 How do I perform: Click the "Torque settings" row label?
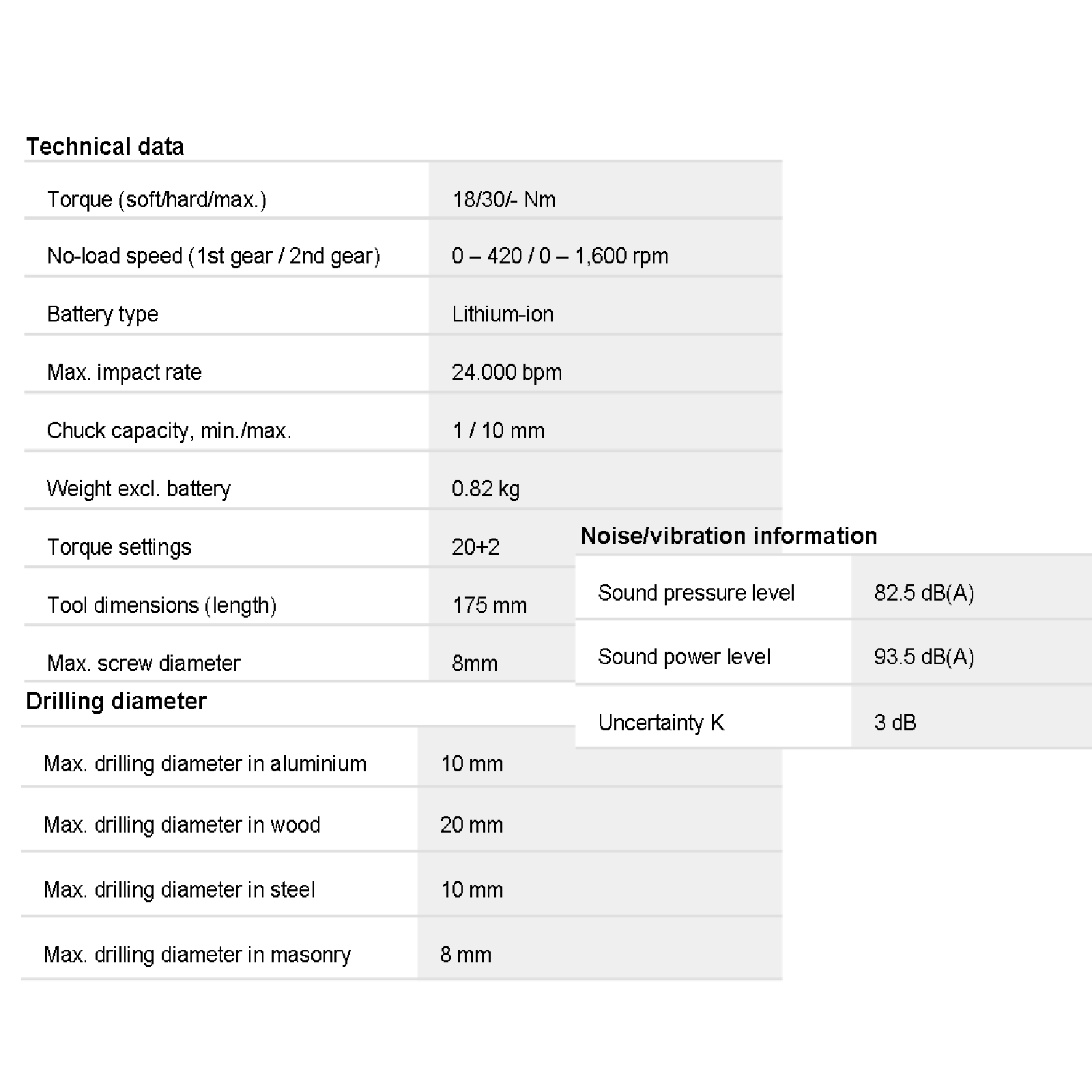[119, 547]
